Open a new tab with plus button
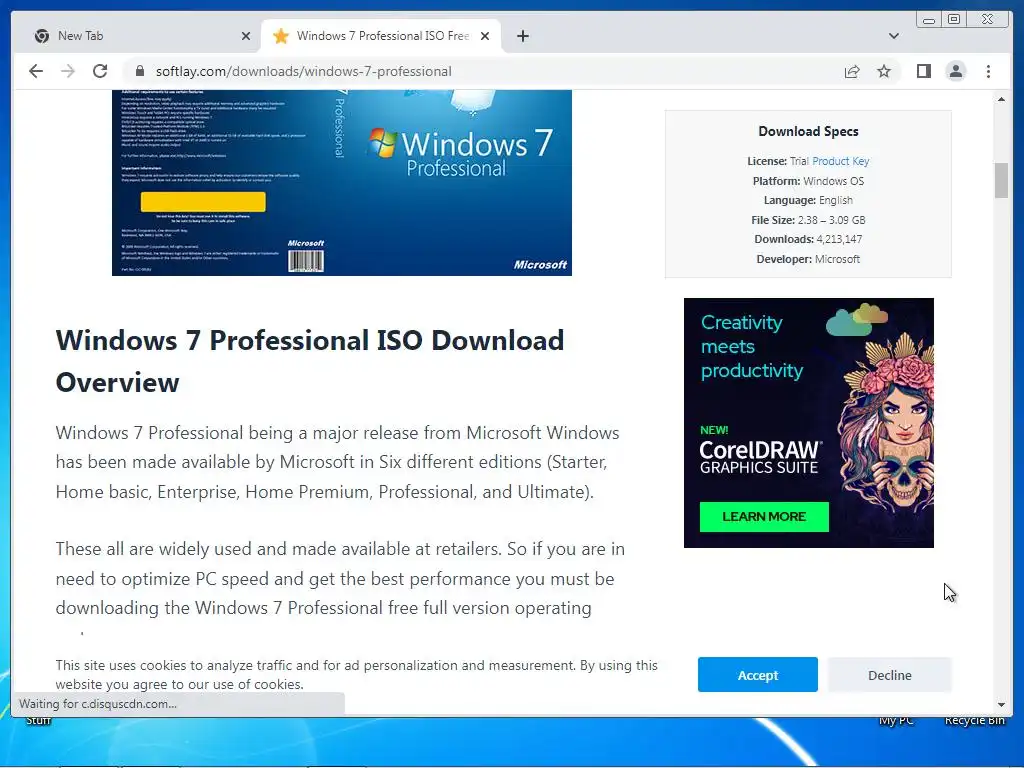The height and width of the screenshot is (768, 1024). tap(522, 36)
